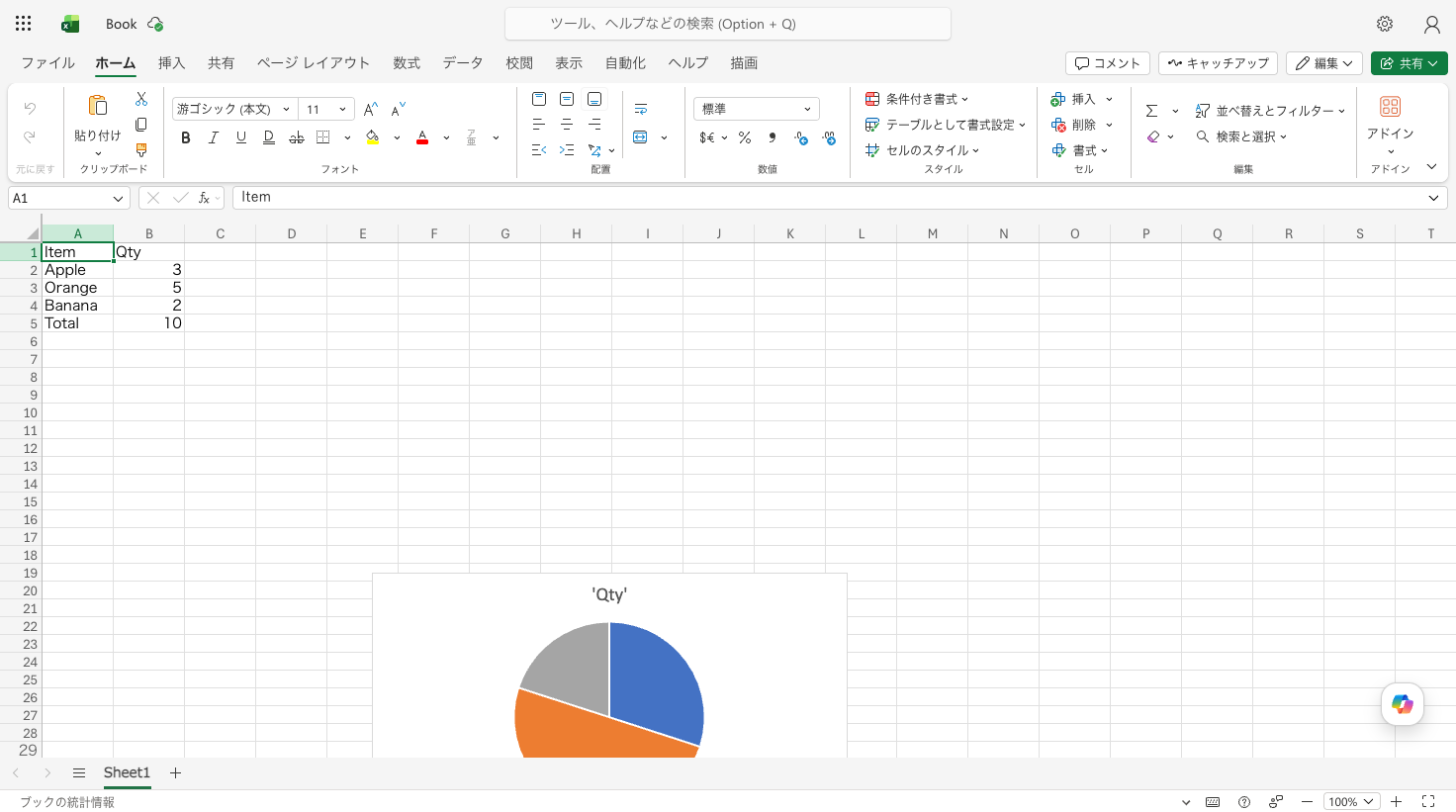
Task: Click the Cut scissors icon
Action: click(x=141, y=99)
